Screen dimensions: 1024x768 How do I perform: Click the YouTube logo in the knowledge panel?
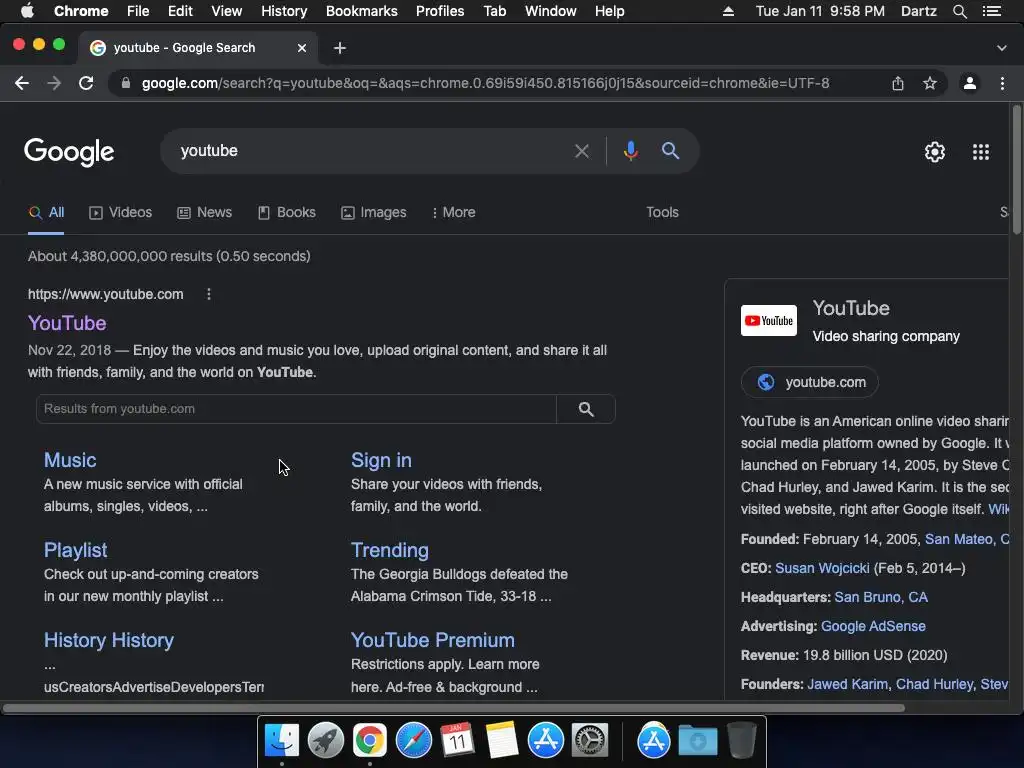769,320
